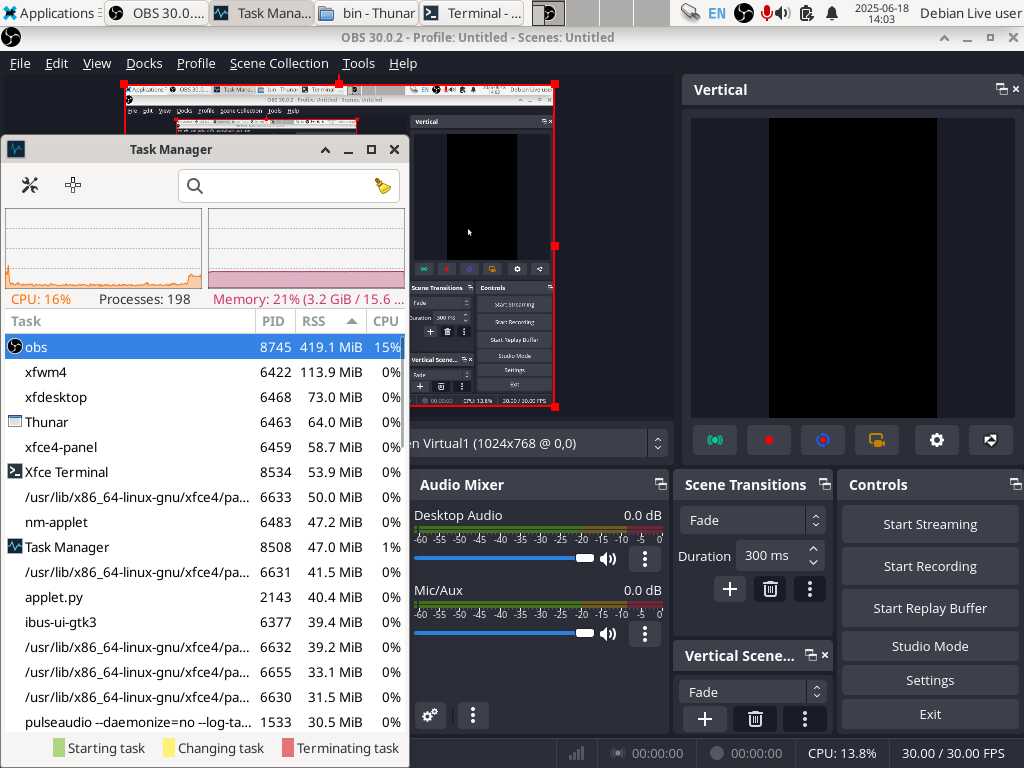Viewport: 1024px width, 768px height.
Task: Select the ibus-ui-gtk3 process row
Action: (204, 622)
